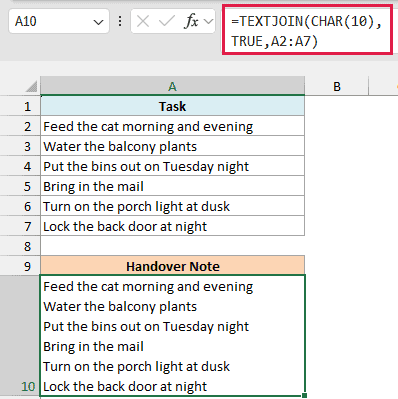
Task: Select row 1 header
Action: (x=20, y=106)
